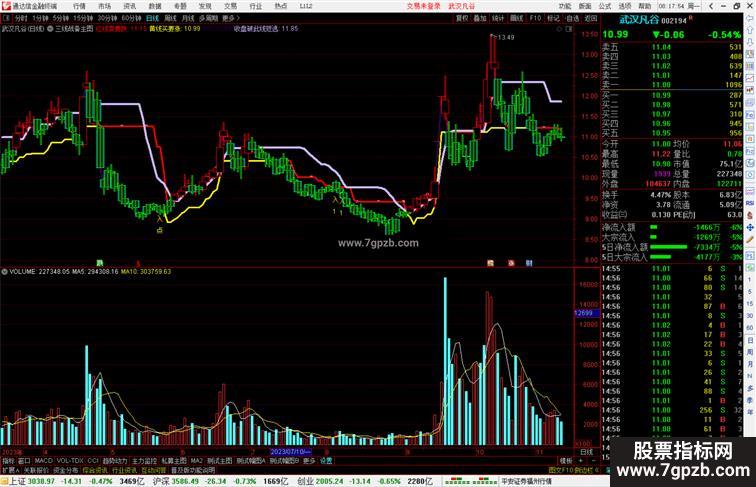
Task: Click 平安证券福州行情 server status
Action: 526,481
